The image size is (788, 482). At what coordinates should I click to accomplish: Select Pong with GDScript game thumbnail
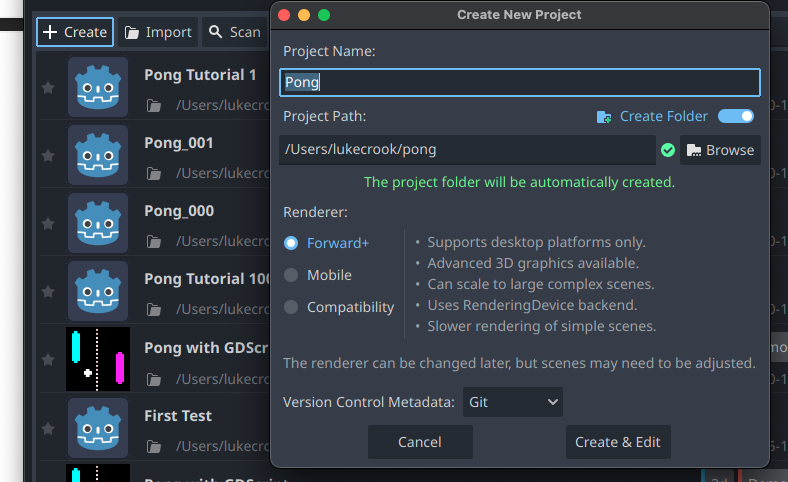pos(98,359)
